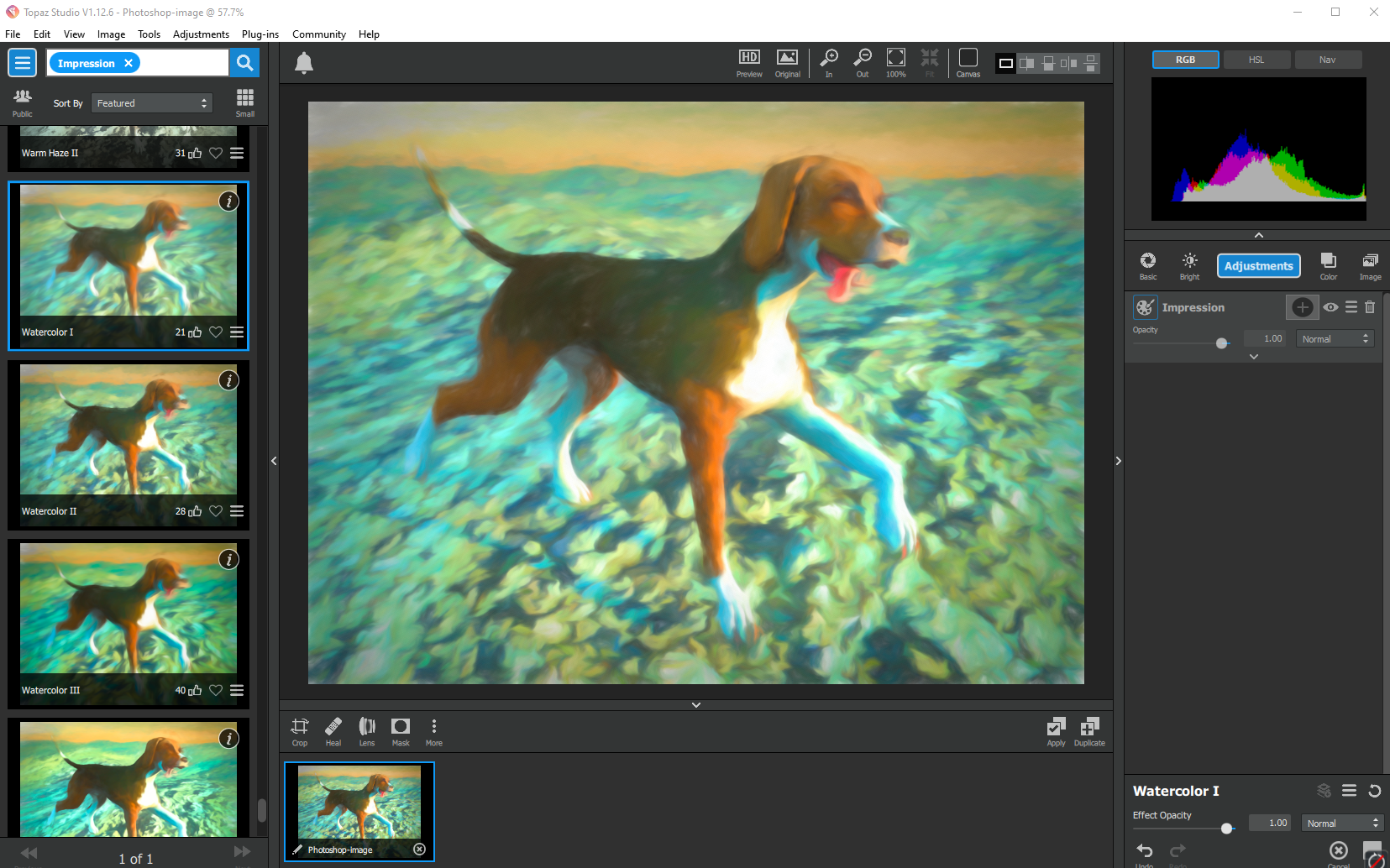Screen dimensions: 1390x868
Task: Open Watercolor III options menu
Action: pyautogui.click(x=237, y=690)
